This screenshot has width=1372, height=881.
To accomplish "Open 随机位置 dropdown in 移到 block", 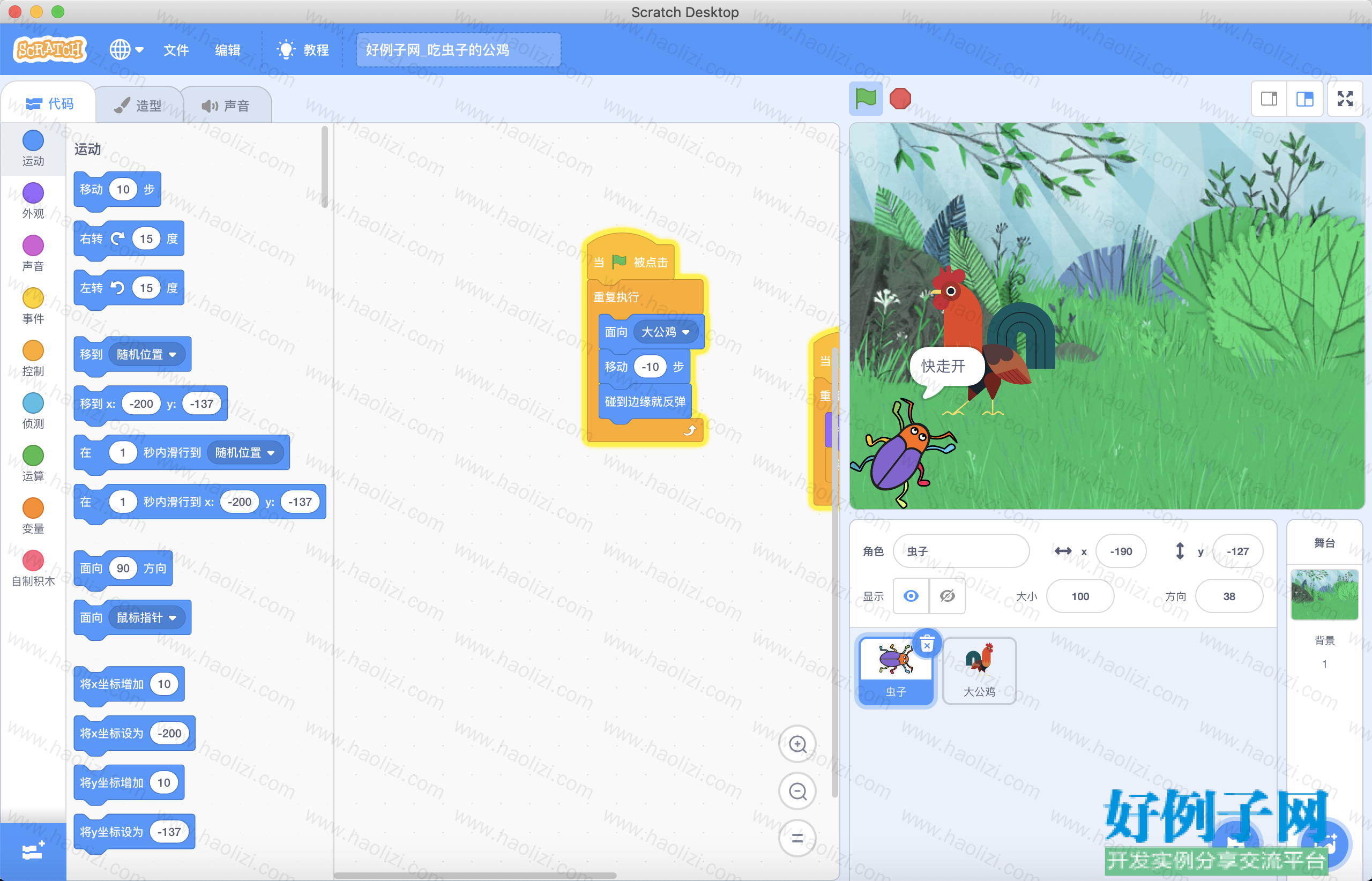I will [146, 355].
